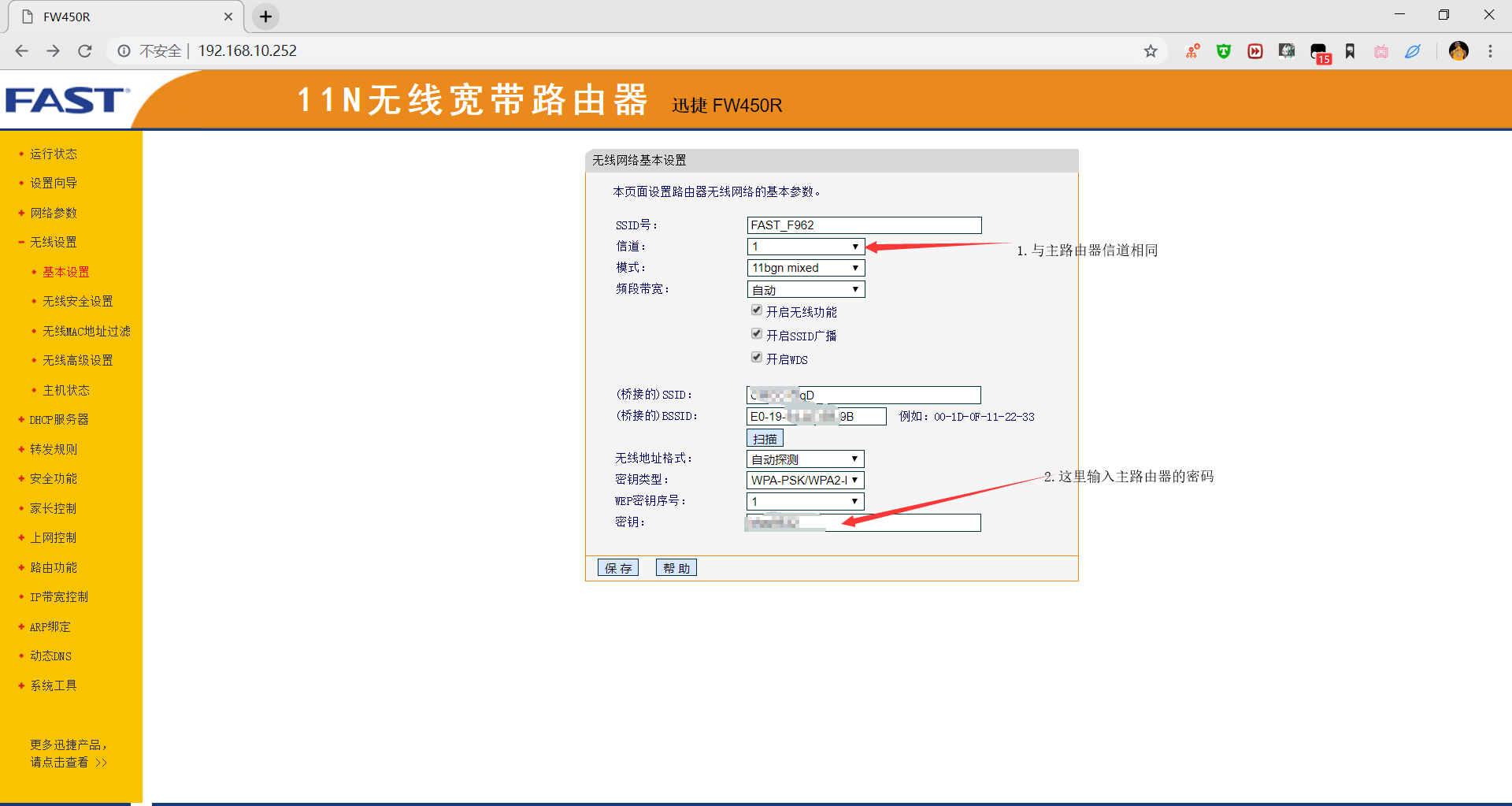The width and height of the screenshot is (1512, 806).
Task: Click the SSID号 input field FAST_F962
Action: click(x=864, y=225)
